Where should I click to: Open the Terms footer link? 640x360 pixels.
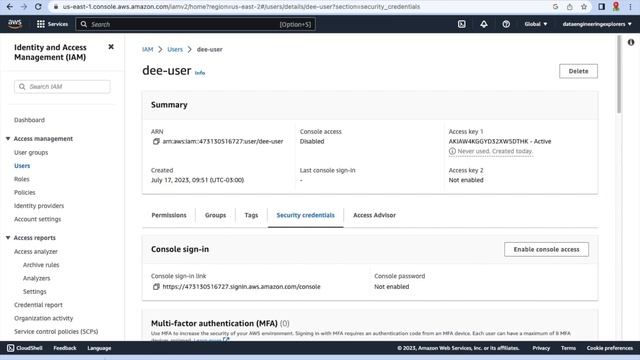click(x=568, y=348)
